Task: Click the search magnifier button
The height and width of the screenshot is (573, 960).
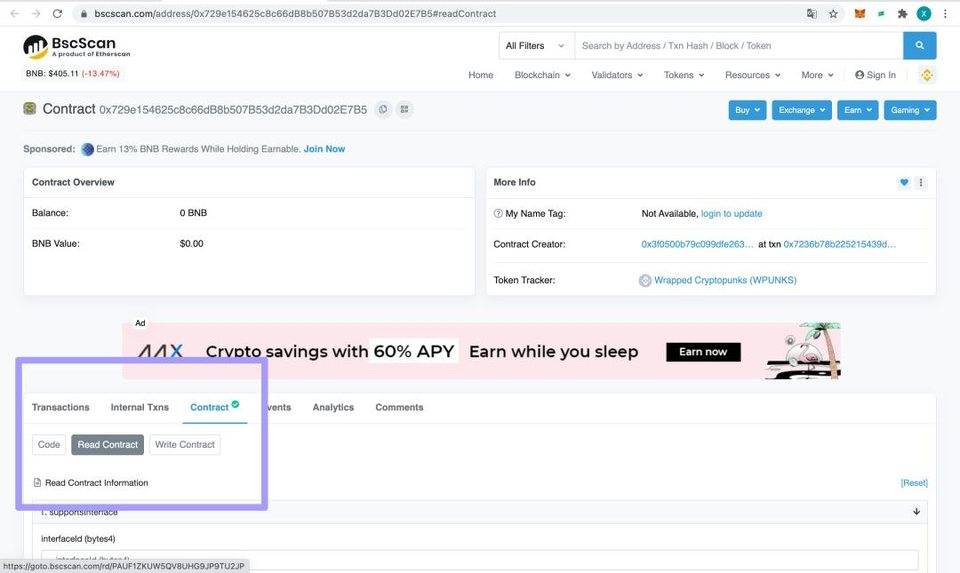Action: tap(919, 45)
